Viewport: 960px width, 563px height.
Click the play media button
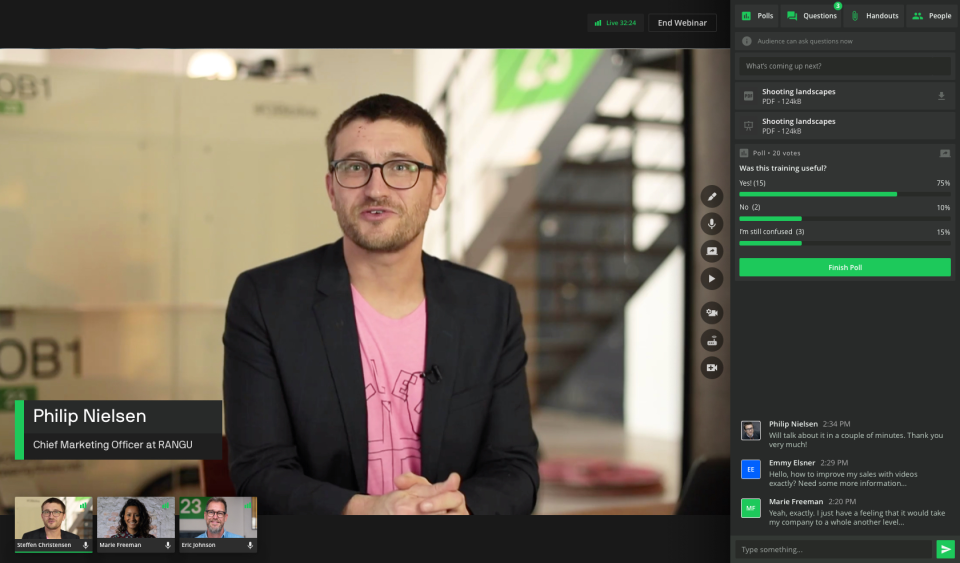tap(711, 279)
